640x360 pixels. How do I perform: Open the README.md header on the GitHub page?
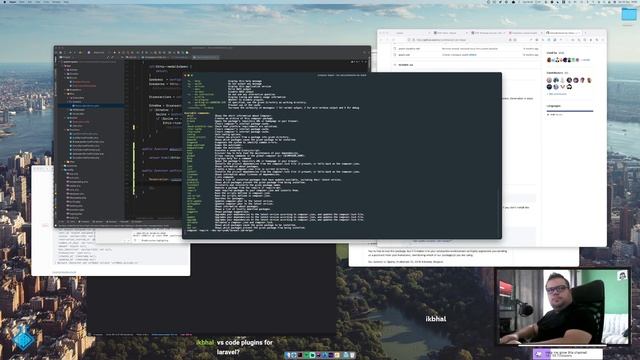click(x=406, y=64)
